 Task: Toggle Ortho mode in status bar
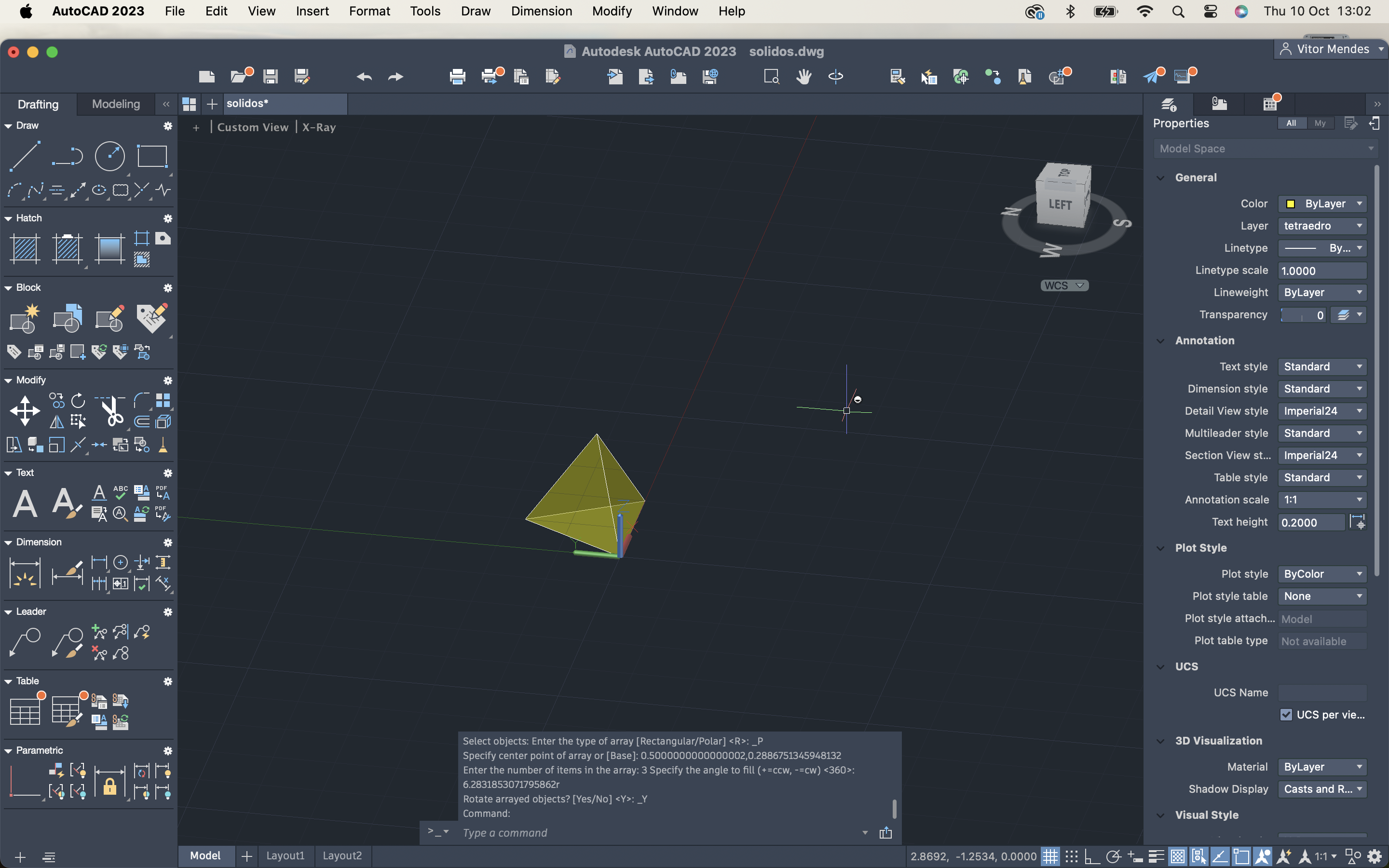click(1092, 856)
